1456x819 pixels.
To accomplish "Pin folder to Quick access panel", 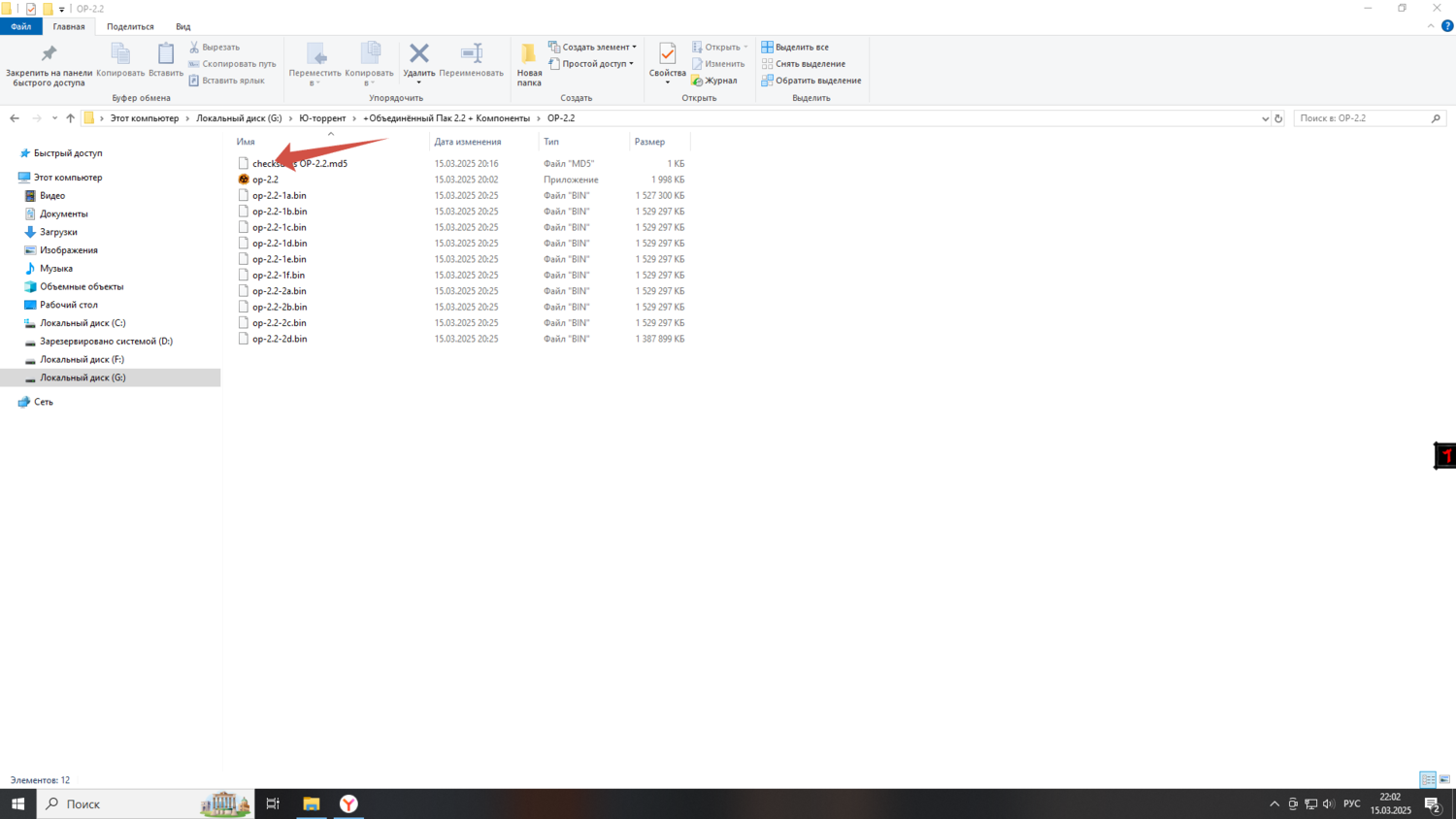I will (49, 64).
